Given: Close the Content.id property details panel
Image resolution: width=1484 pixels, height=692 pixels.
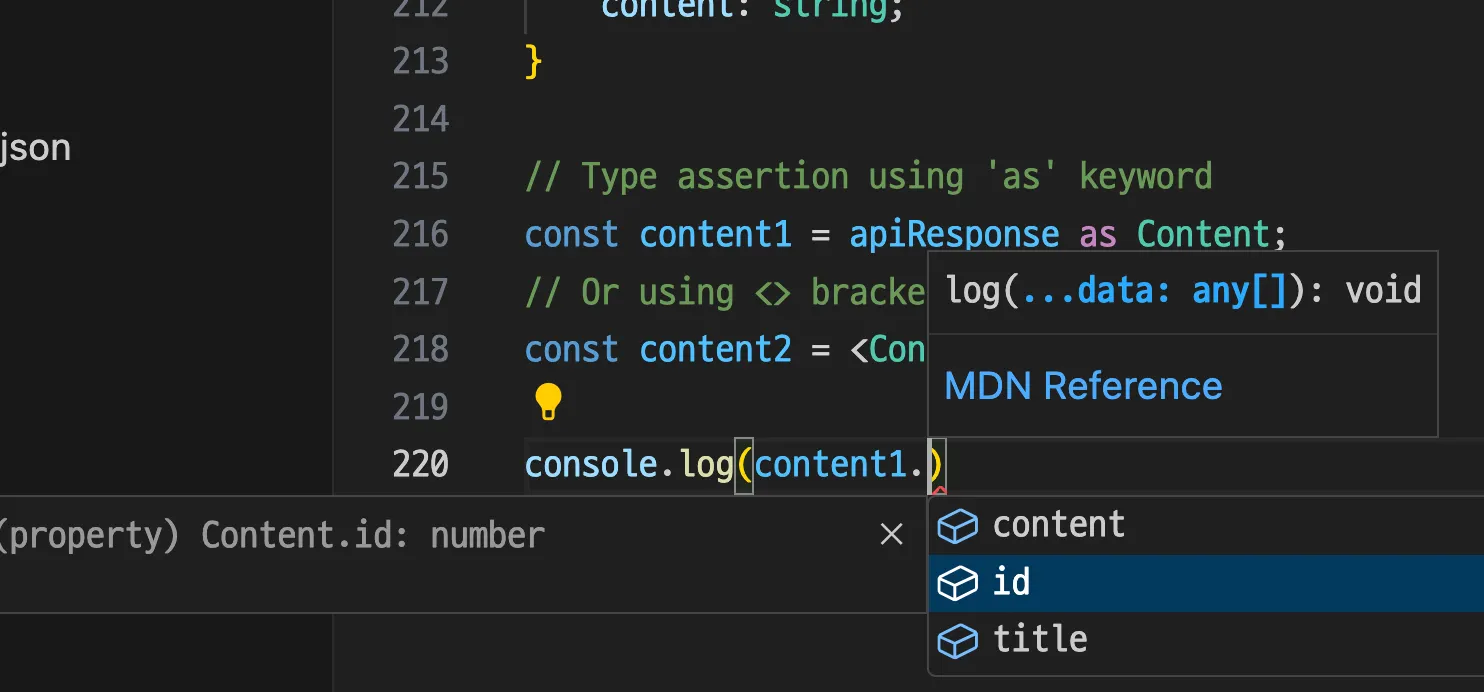Looking at the screenshot, I should coord(891,535).
